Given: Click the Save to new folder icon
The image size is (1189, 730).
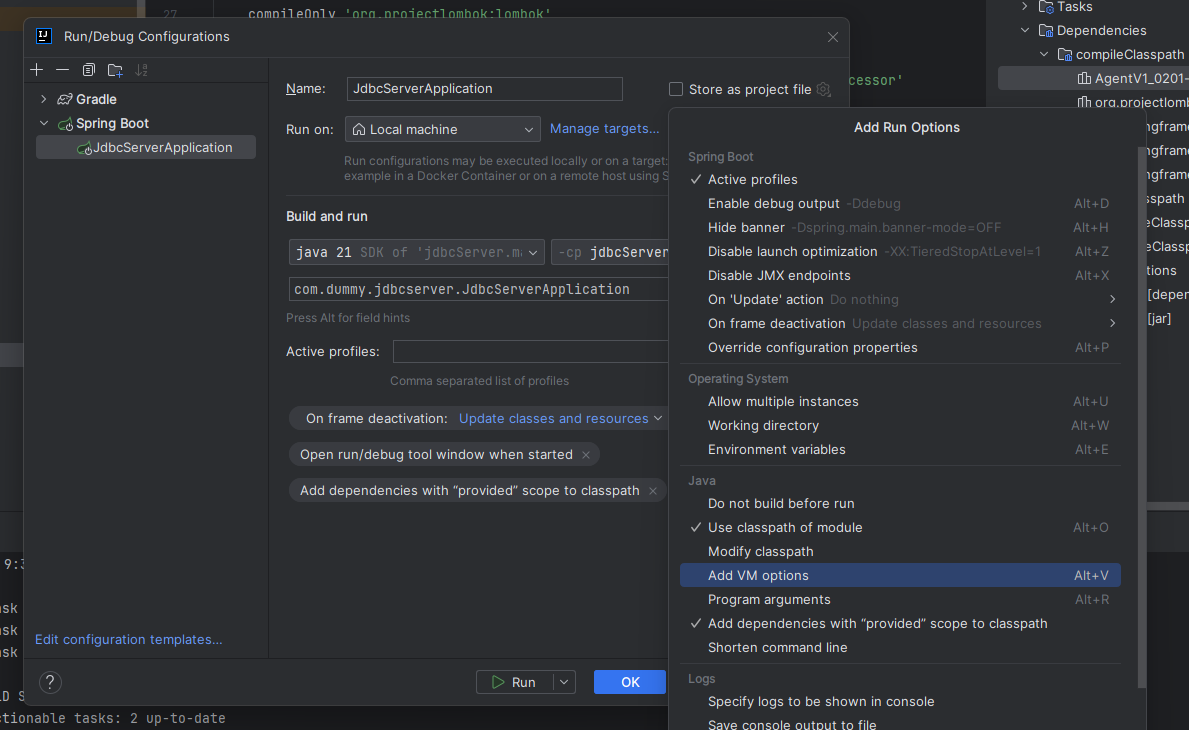Looking at the screenshot, I should [x=115, y=70].
